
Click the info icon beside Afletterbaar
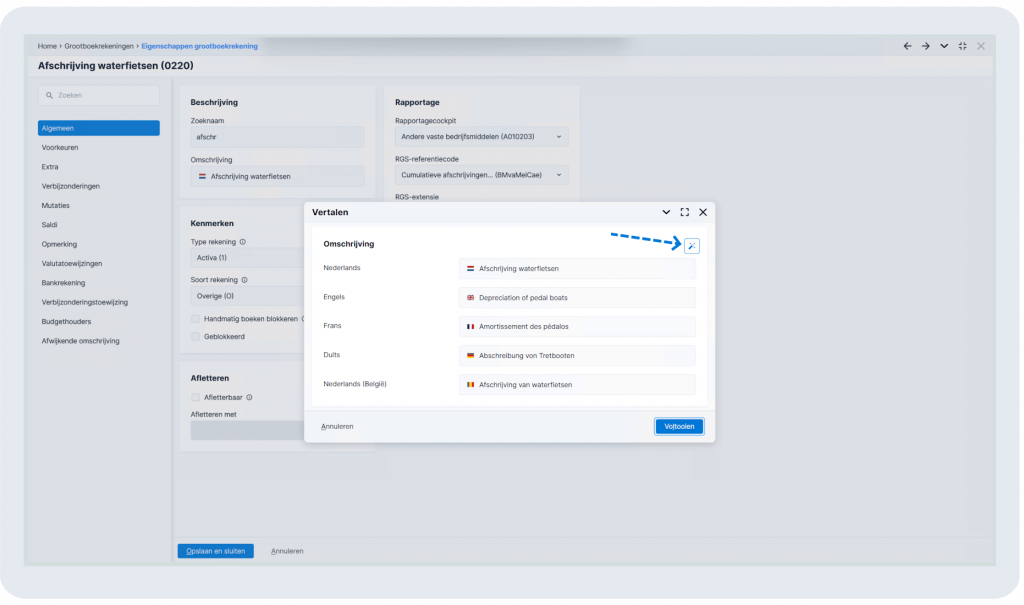[x=249, y=397]
